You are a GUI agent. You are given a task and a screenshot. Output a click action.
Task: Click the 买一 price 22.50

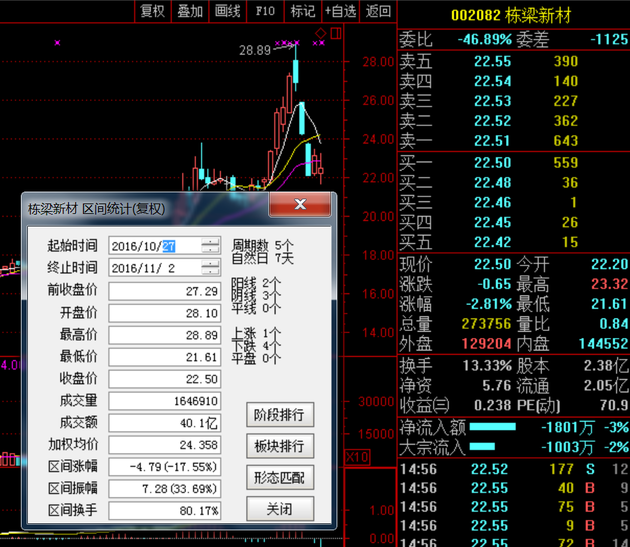[x=492, y=163]
